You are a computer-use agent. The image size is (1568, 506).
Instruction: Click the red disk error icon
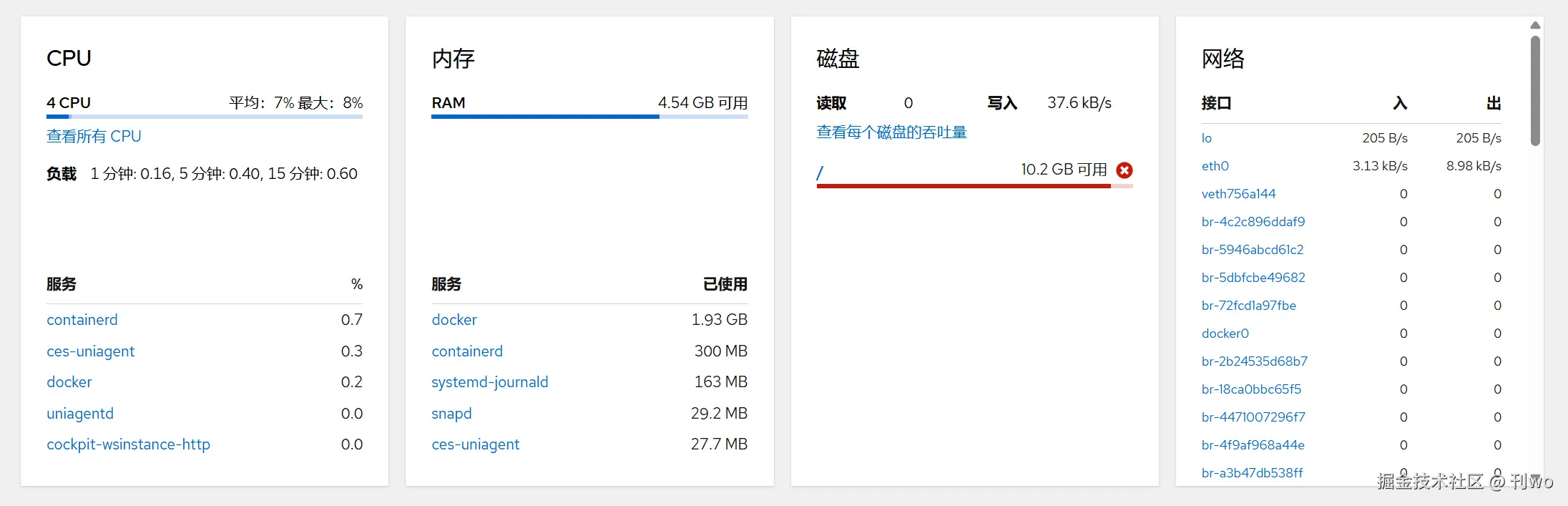[x=1124, y=170]
